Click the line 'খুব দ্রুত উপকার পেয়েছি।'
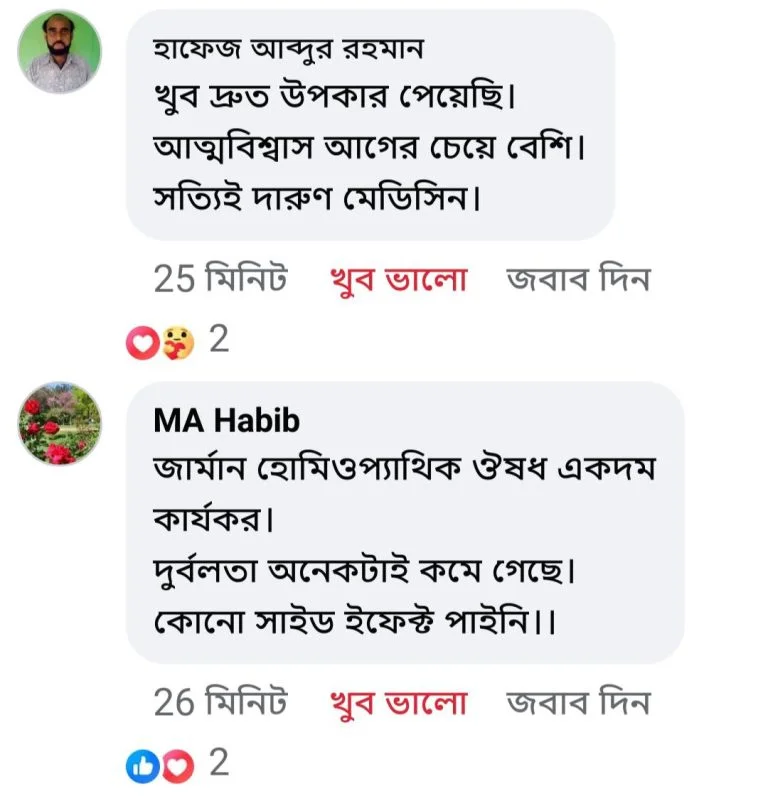 point(342,98)
